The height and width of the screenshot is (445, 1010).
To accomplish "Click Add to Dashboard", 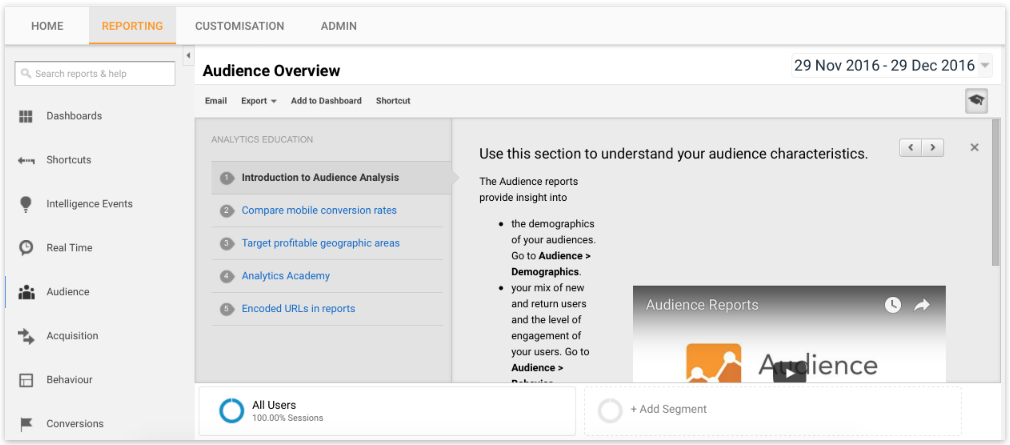I will point(326,101).
